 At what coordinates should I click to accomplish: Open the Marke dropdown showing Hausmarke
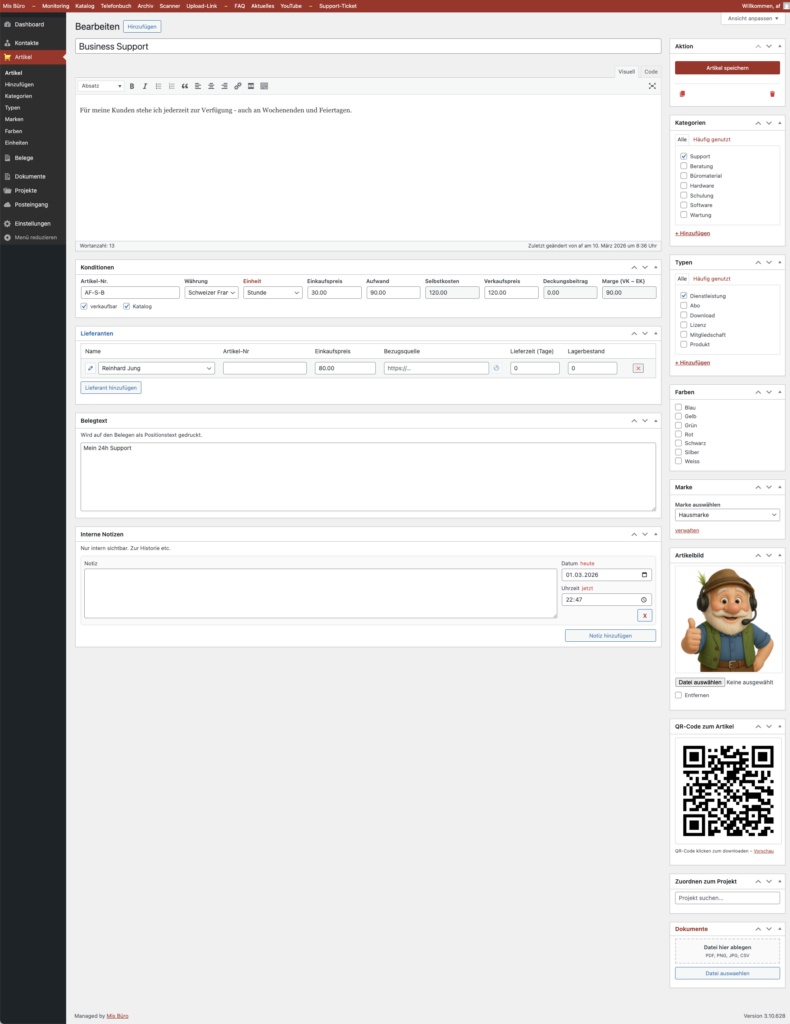tap(727, 515)
